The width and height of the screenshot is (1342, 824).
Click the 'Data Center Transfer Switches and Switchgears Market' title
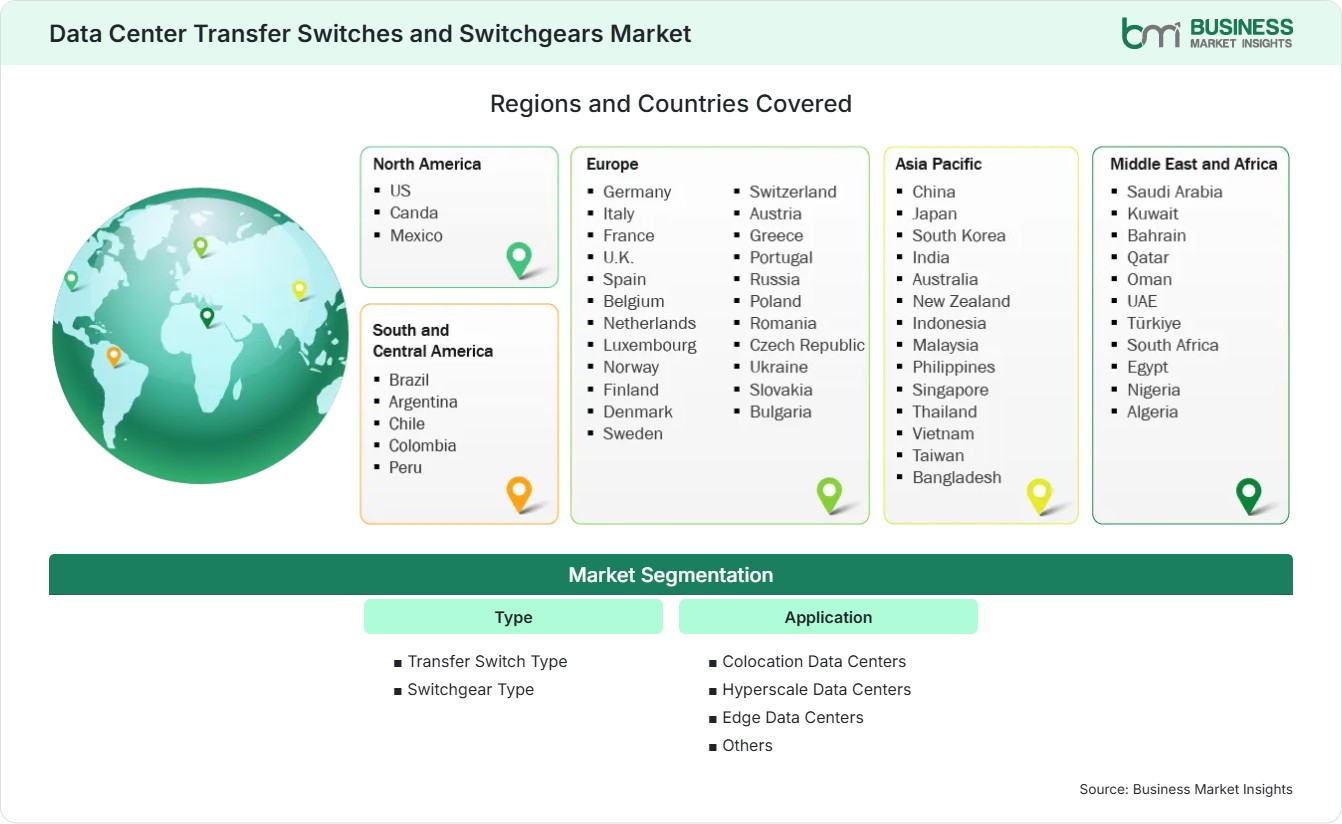370,33
